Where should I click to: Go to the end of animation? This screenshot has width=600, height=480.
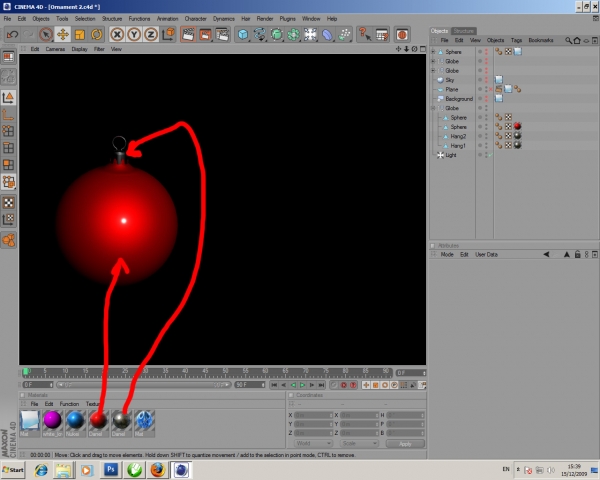tap(321, 385)
